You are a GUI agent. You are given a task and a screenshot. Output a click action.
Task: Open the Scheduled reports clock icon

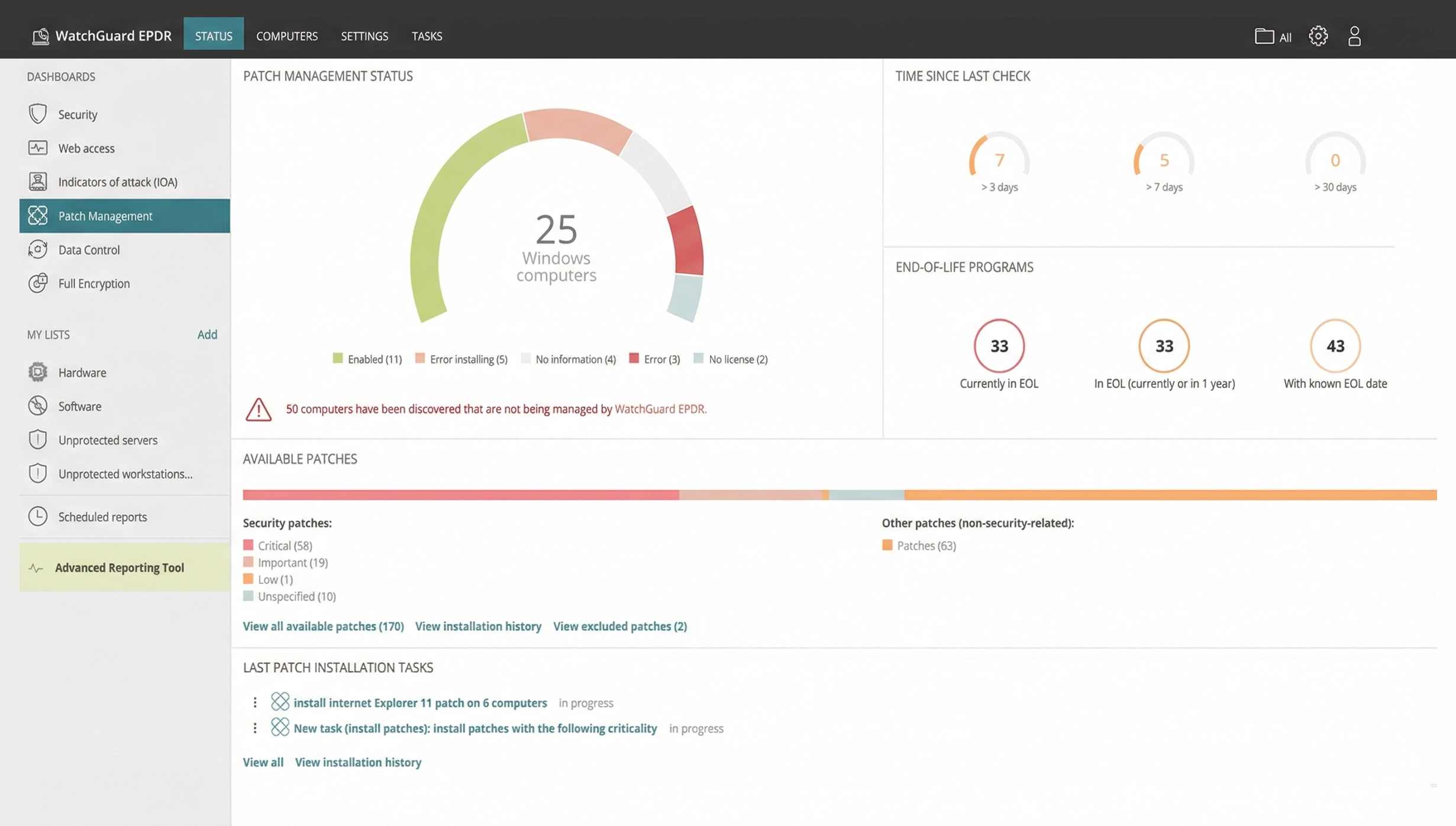[38, 517]
